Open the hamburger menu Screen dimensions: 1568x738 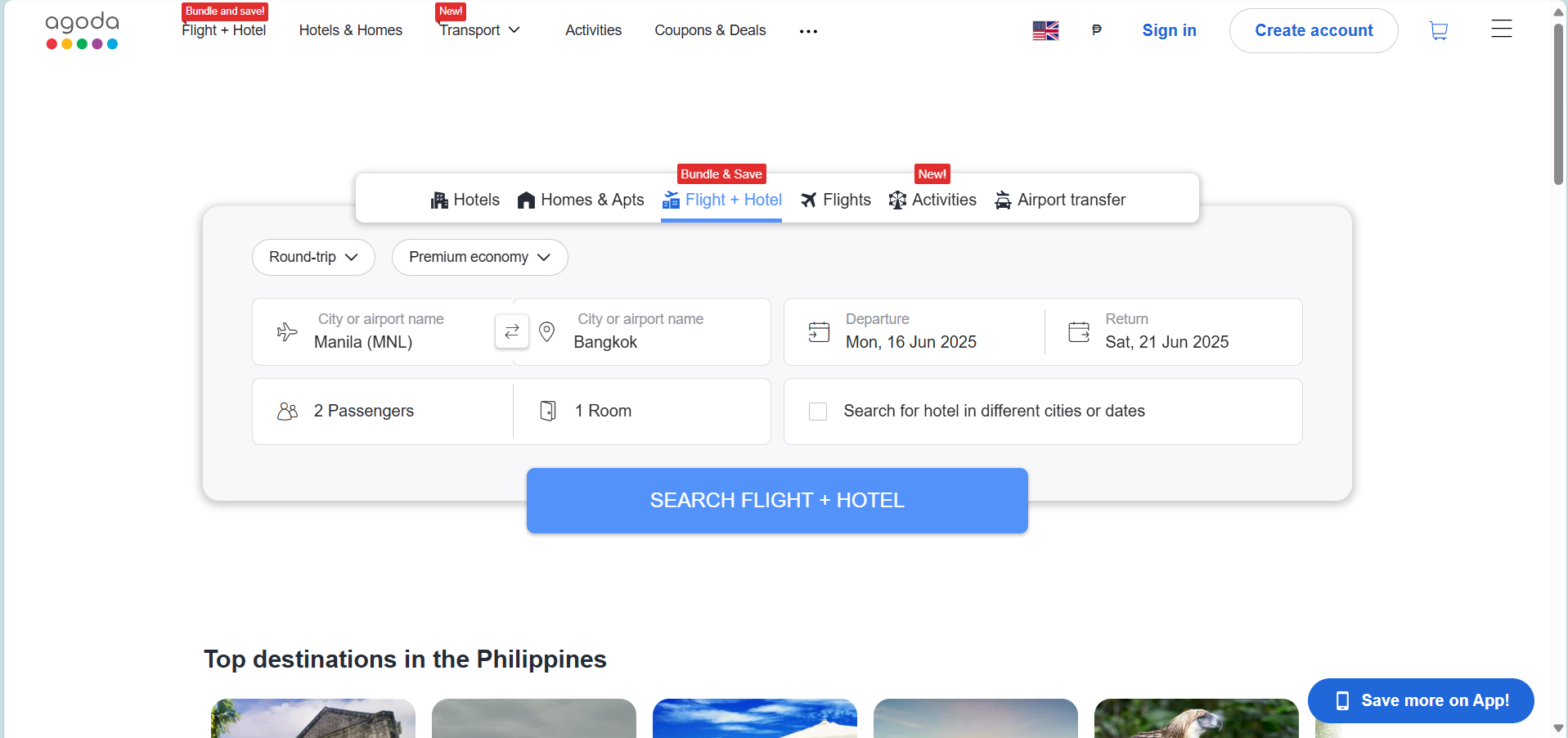[1502, 29]
